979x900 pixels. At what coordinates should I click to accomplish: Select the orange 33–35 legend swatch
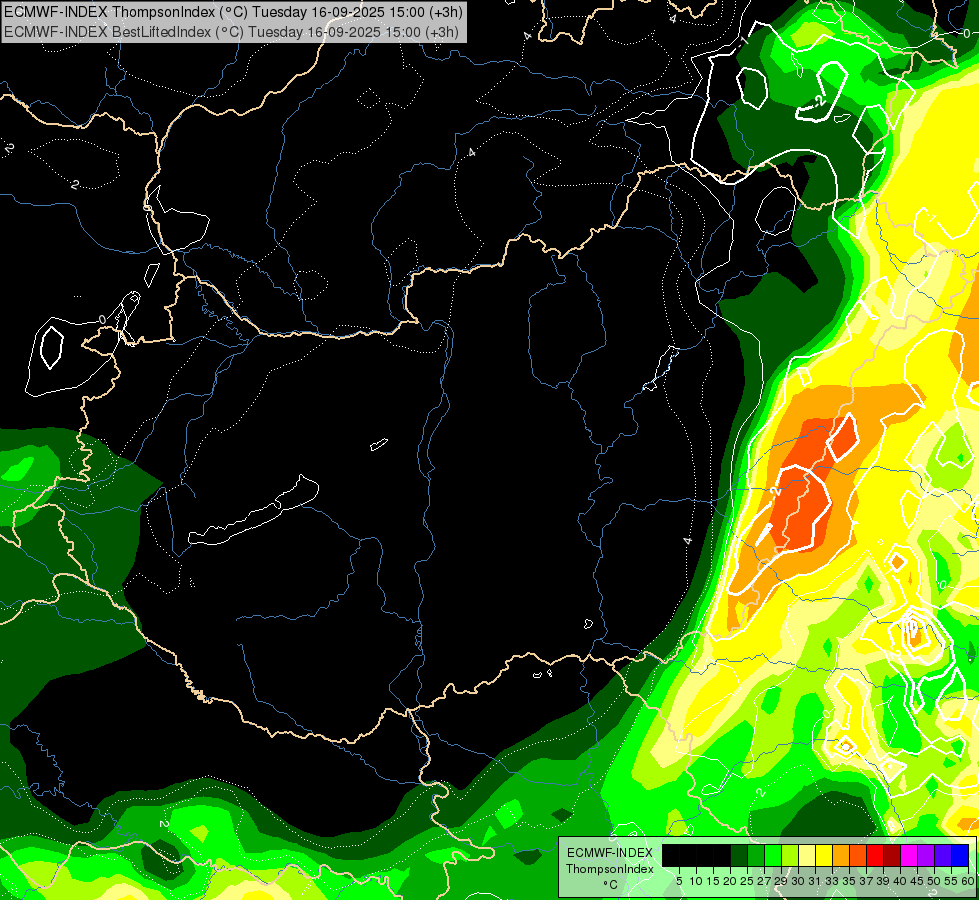click(x=841, y=855)
